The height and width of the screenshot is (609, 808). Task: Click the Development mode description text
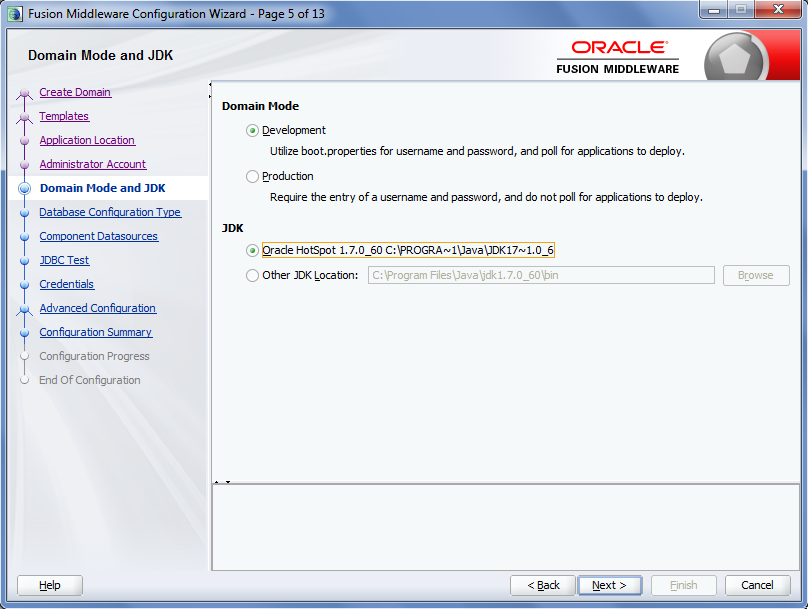477,151
